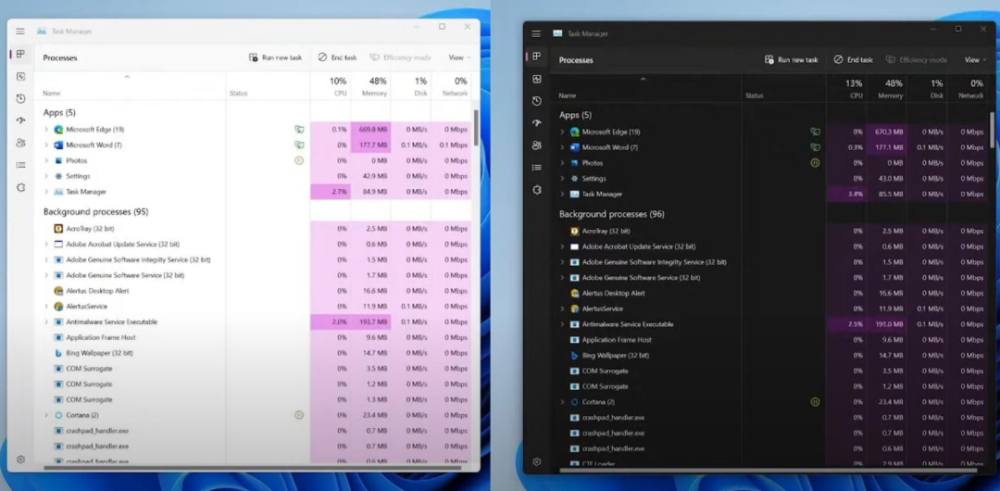1000x491 pixels.
Task: Click Run new task in dark window
Action: 791,60
